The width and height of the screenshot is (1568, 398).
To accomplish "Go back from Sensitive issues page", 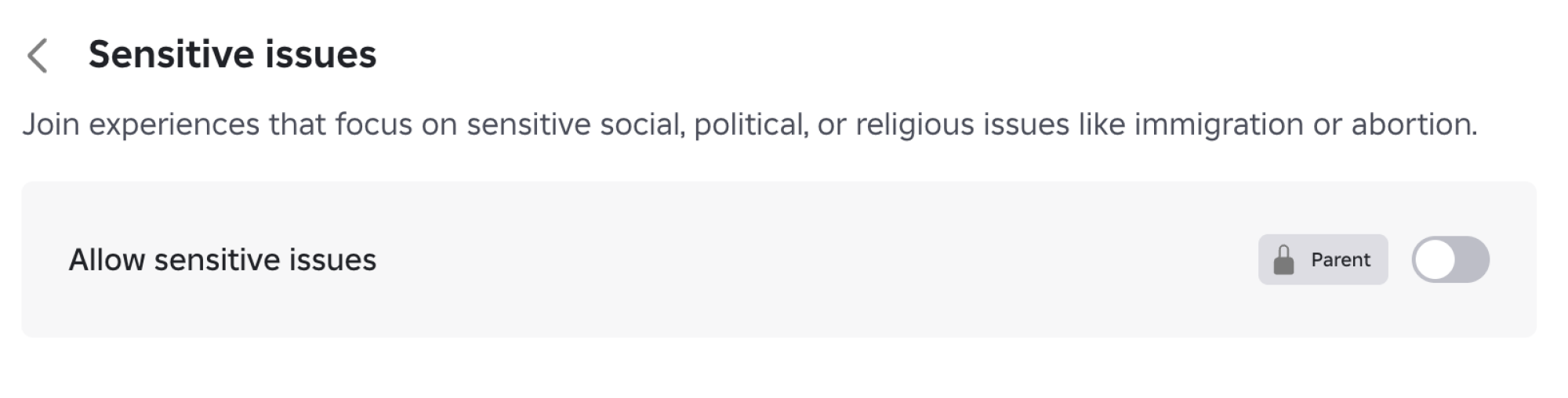I will (38, 56).
